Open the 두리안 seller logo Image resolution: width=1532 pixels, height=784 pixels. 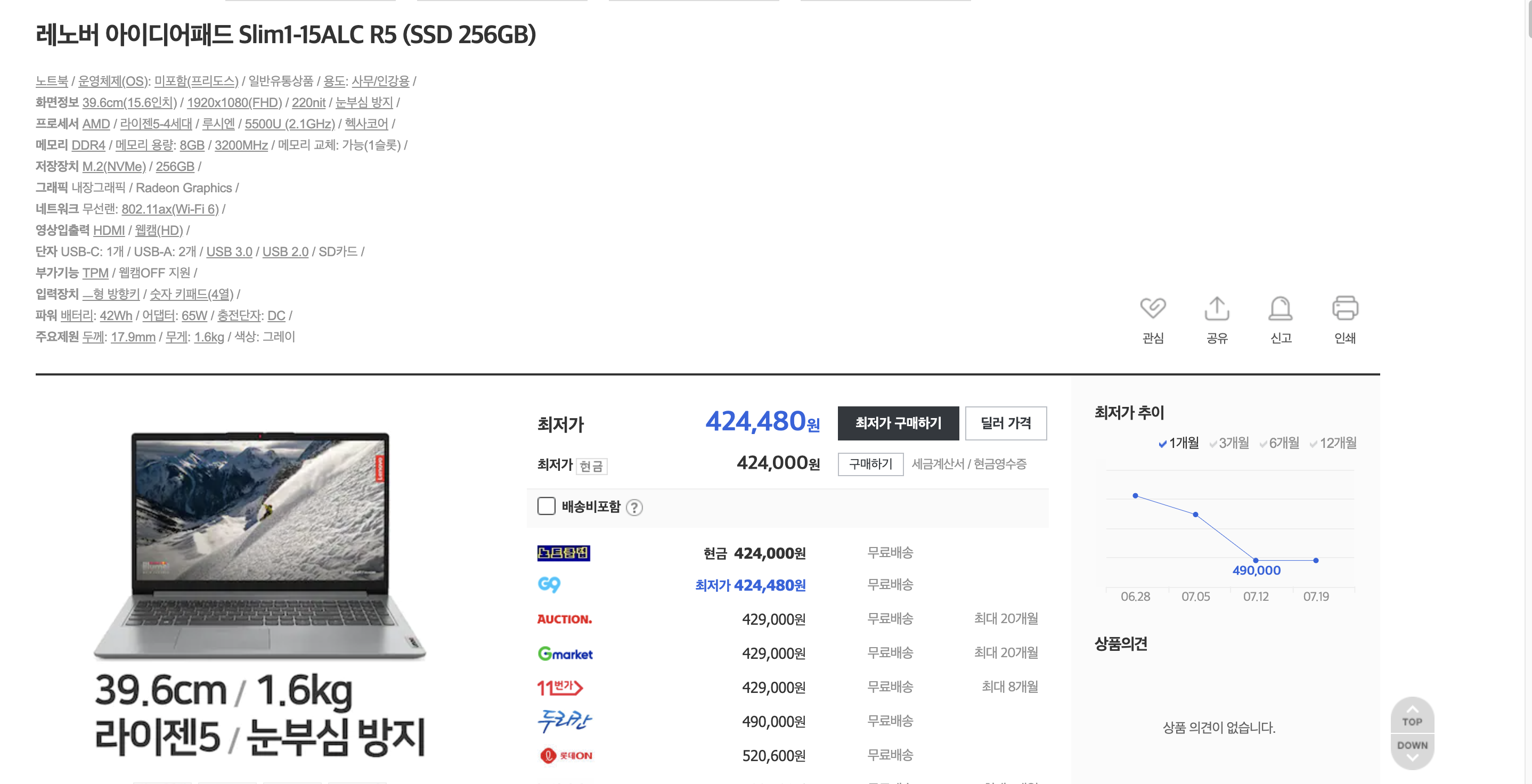point(565,722)
